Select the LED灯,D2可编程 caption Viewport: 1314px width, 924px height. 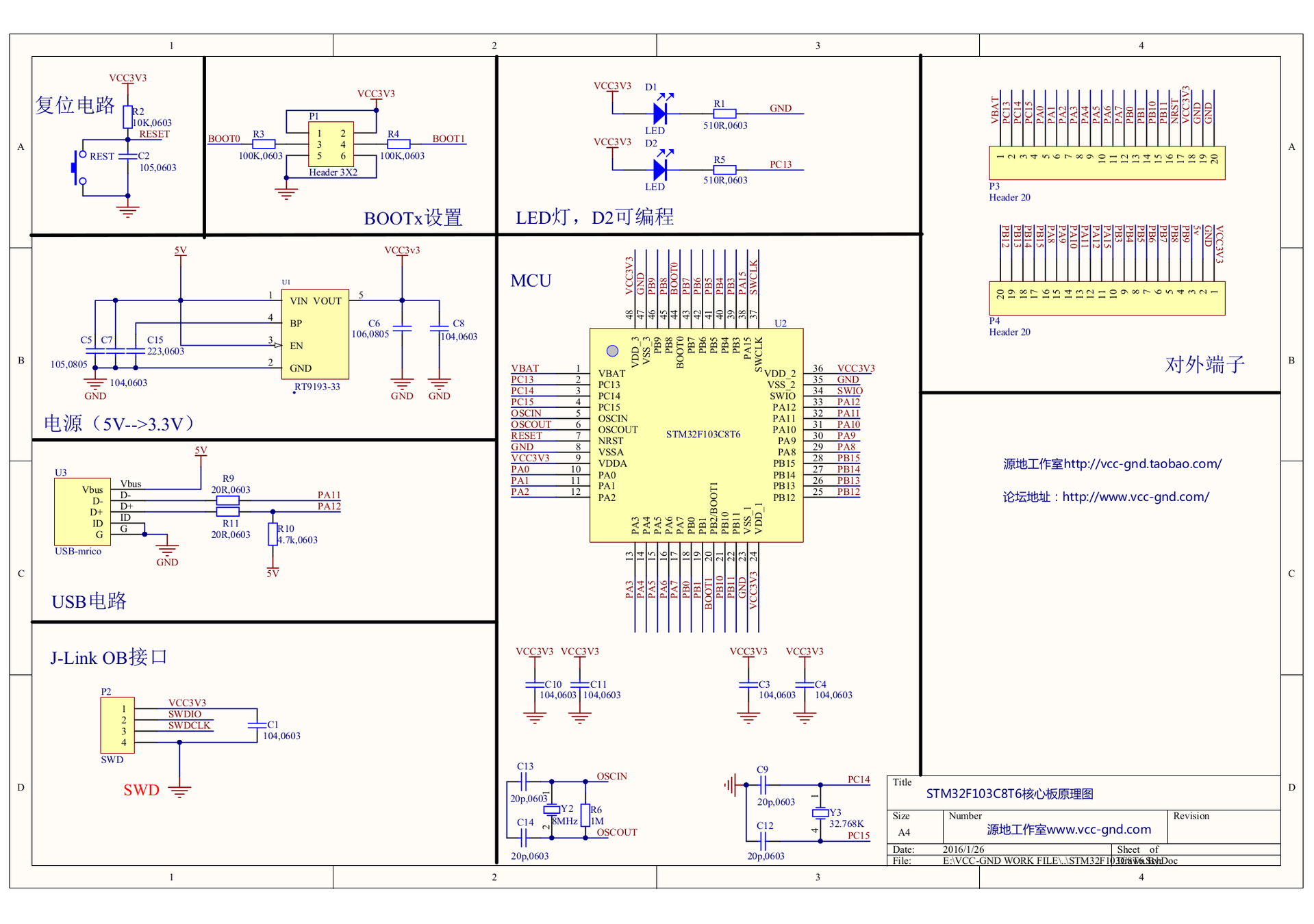(x=594, y=218)
